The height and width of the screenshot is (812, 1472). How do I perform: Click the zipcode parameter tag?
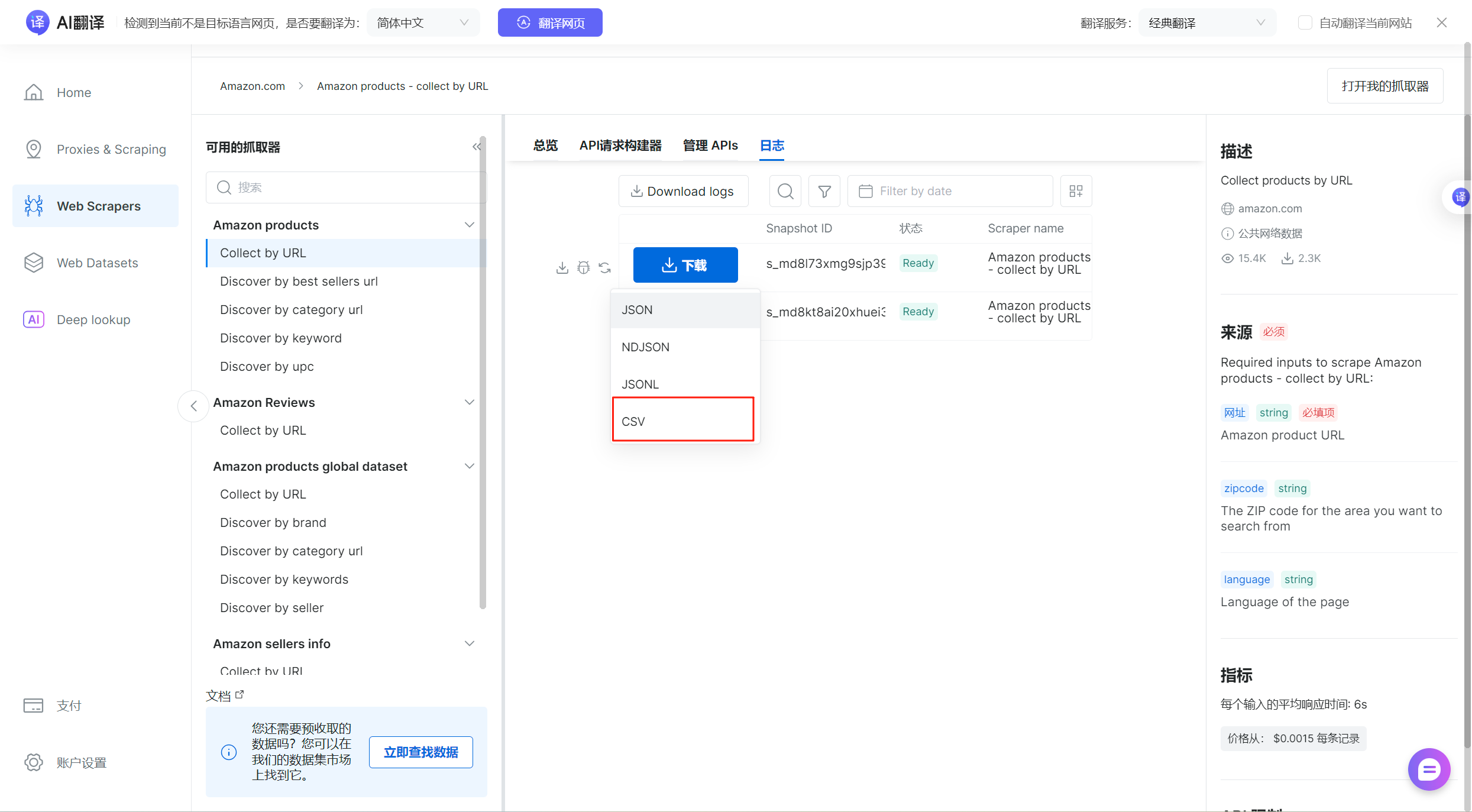(1244, 489)
